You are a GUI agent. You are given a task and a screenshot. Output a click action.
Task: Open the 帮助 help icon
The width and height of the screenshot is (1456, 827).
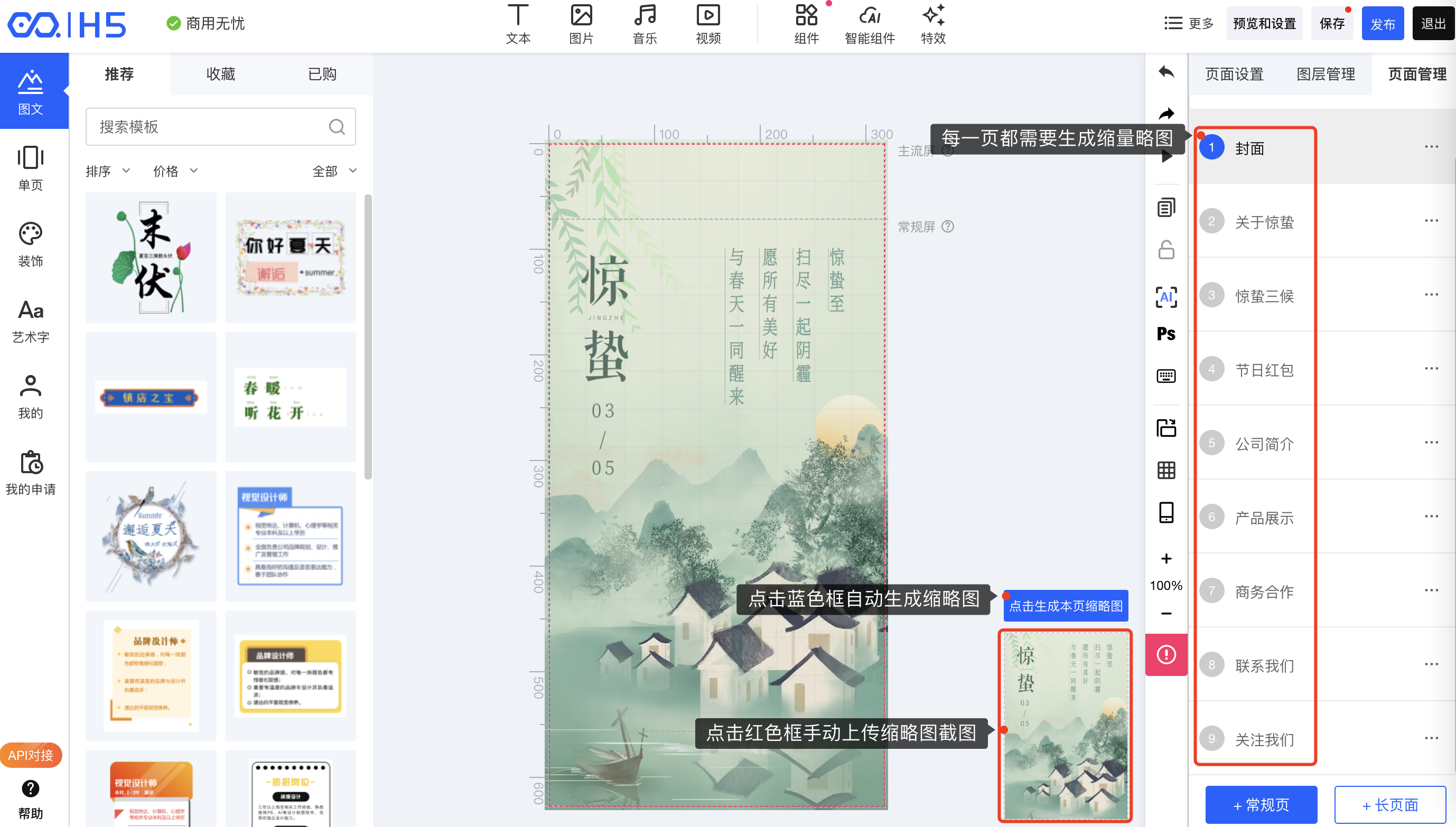coord(31,799)
